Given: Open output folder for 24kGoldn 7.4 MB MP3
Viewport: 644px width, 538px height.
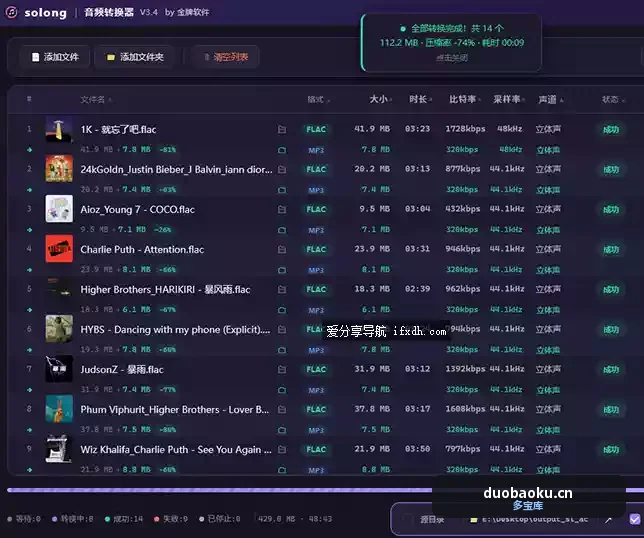Looking at the screenshot, I should (282, 190).
